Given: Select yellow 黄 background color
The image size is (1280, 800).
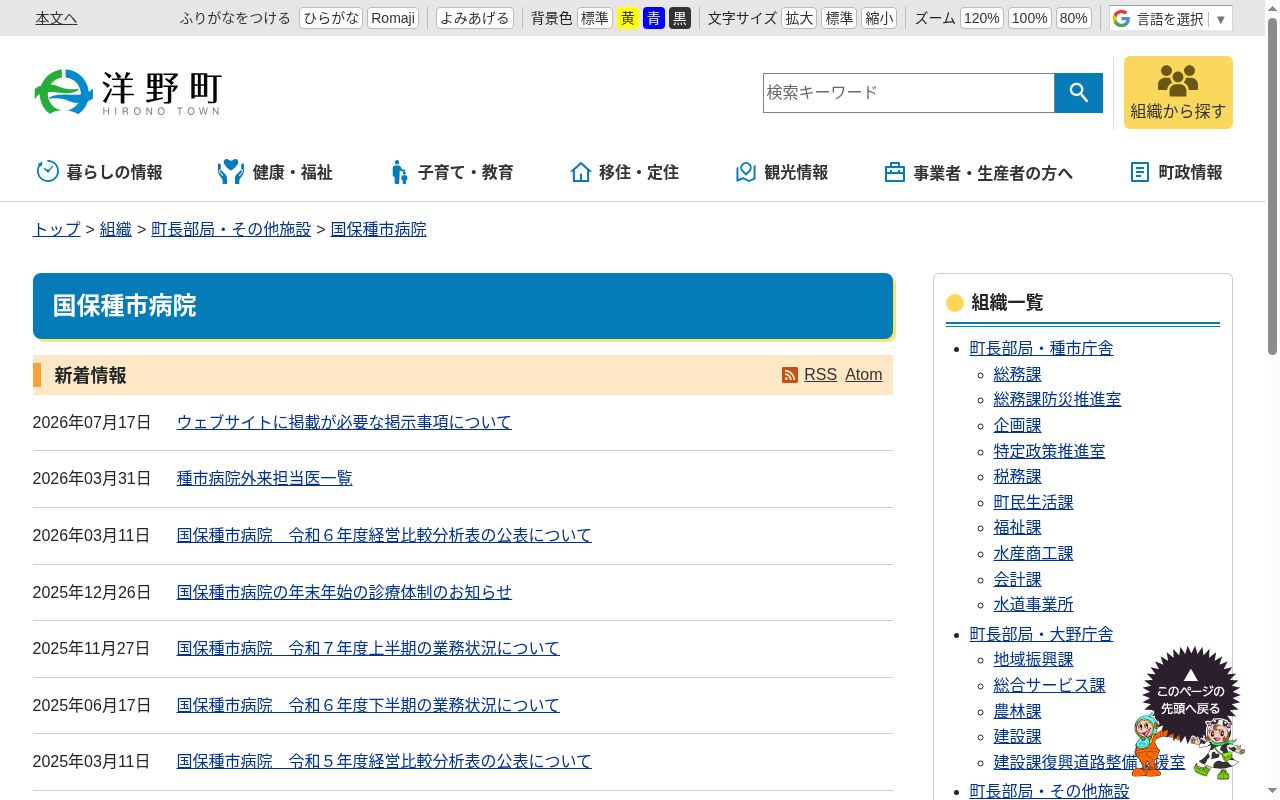Looking at the screenshot, I should 627,18.
